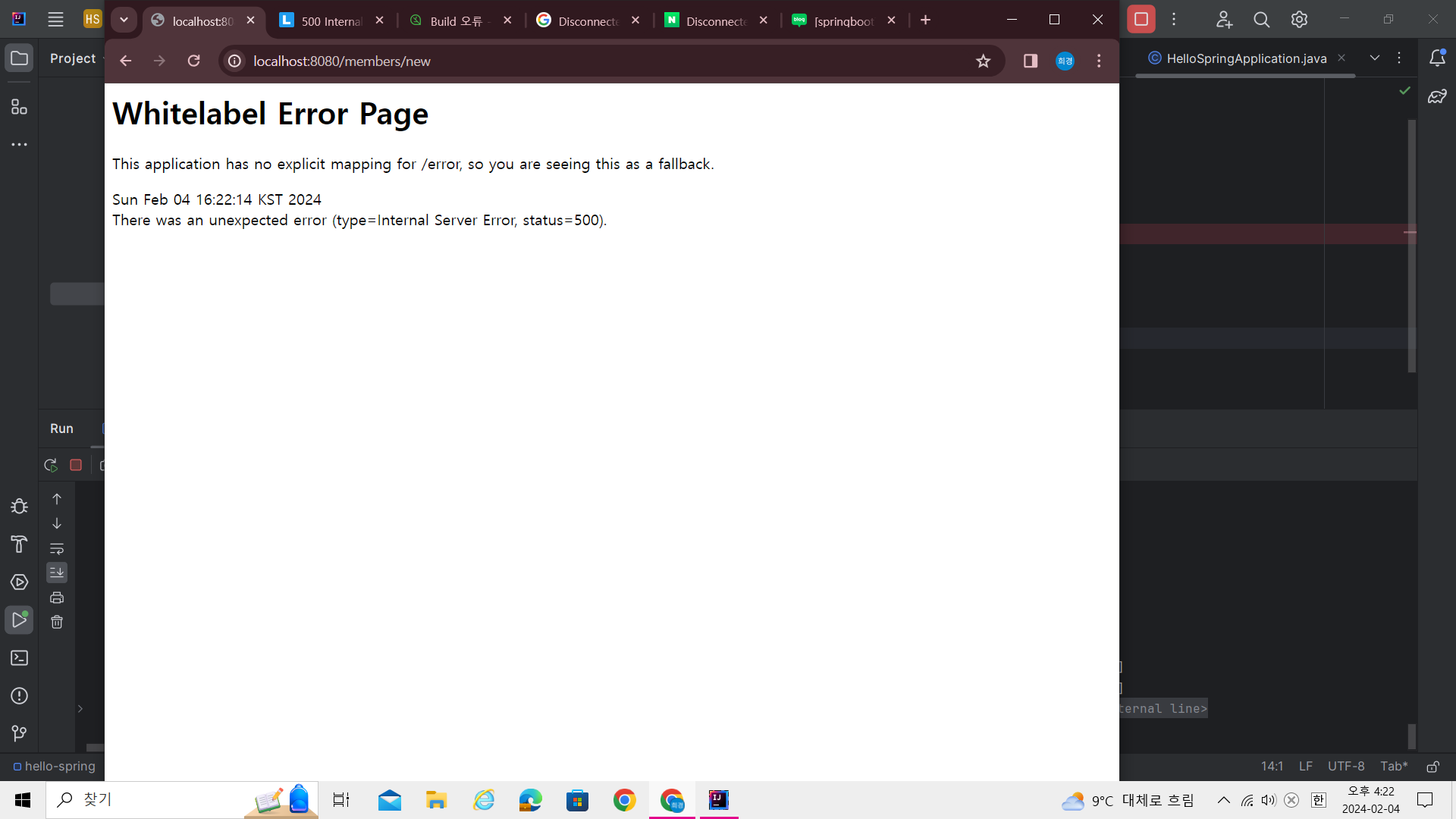Viewport: 1456px width, 819px height.
Task: Open the Problems tool window icon
Action: pos(20,695)
